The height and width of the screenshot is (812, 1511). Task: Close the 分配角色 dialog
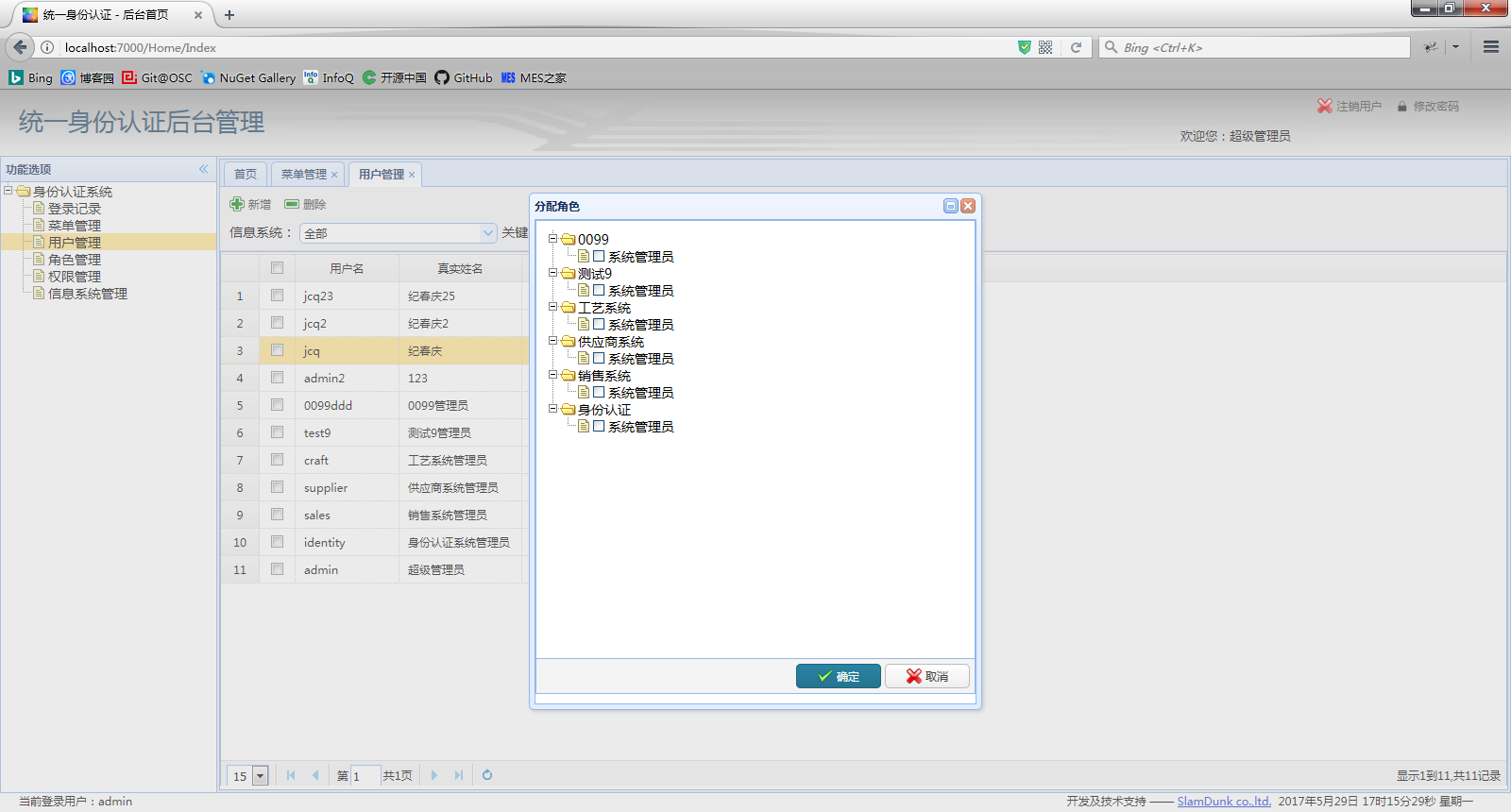point(968,206)
